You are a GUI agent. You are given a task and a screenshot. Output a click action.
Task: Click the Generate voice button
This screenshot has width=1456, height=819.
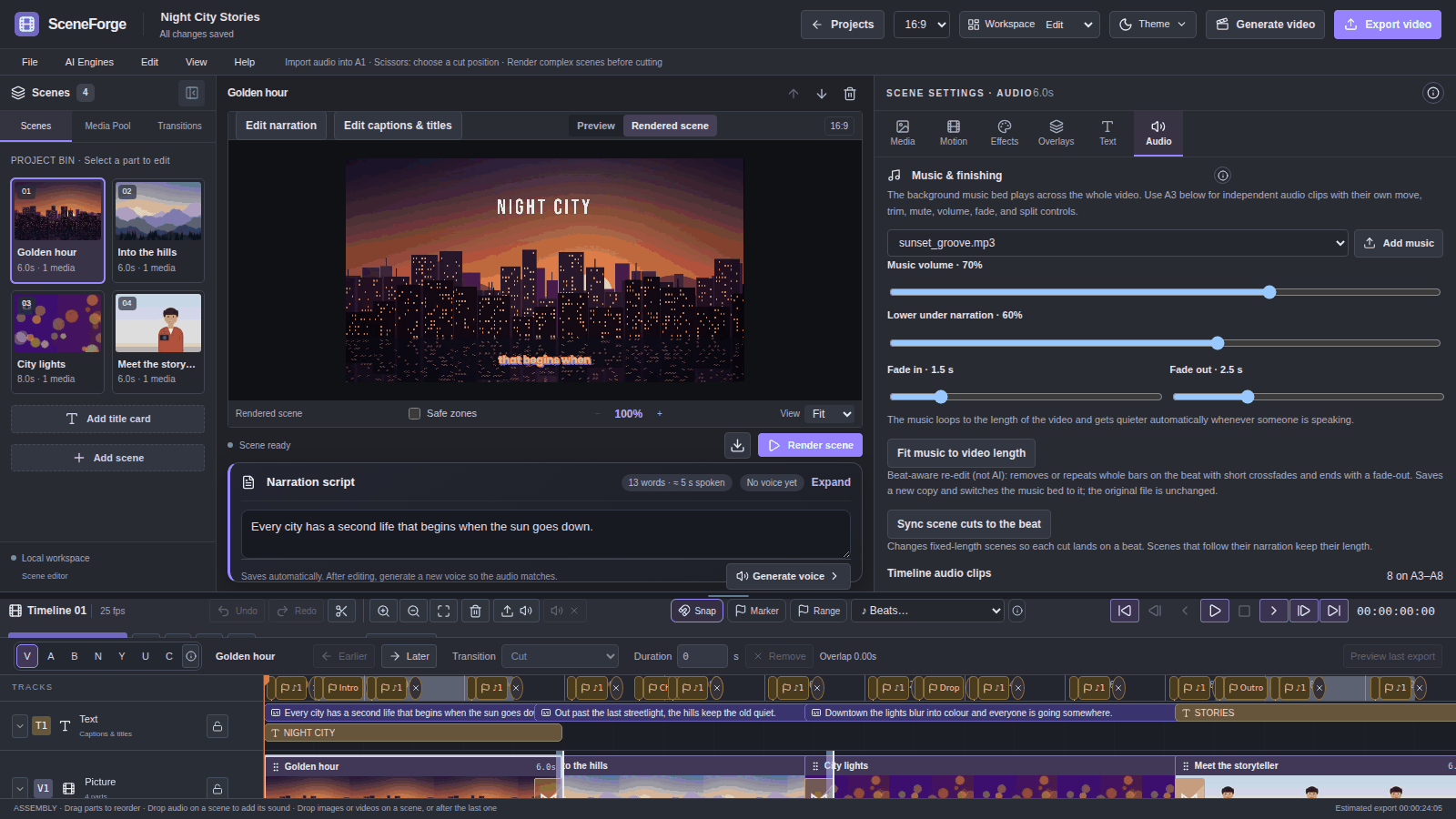(788, 576)
